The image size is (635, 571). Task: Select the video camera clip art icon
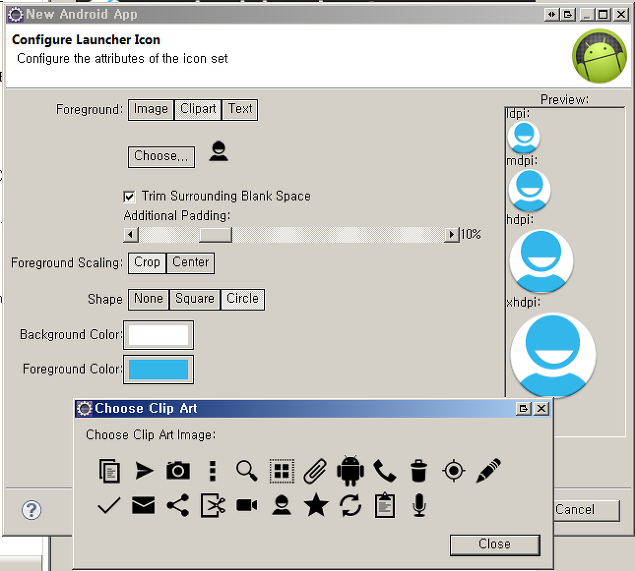pos(247,505)
